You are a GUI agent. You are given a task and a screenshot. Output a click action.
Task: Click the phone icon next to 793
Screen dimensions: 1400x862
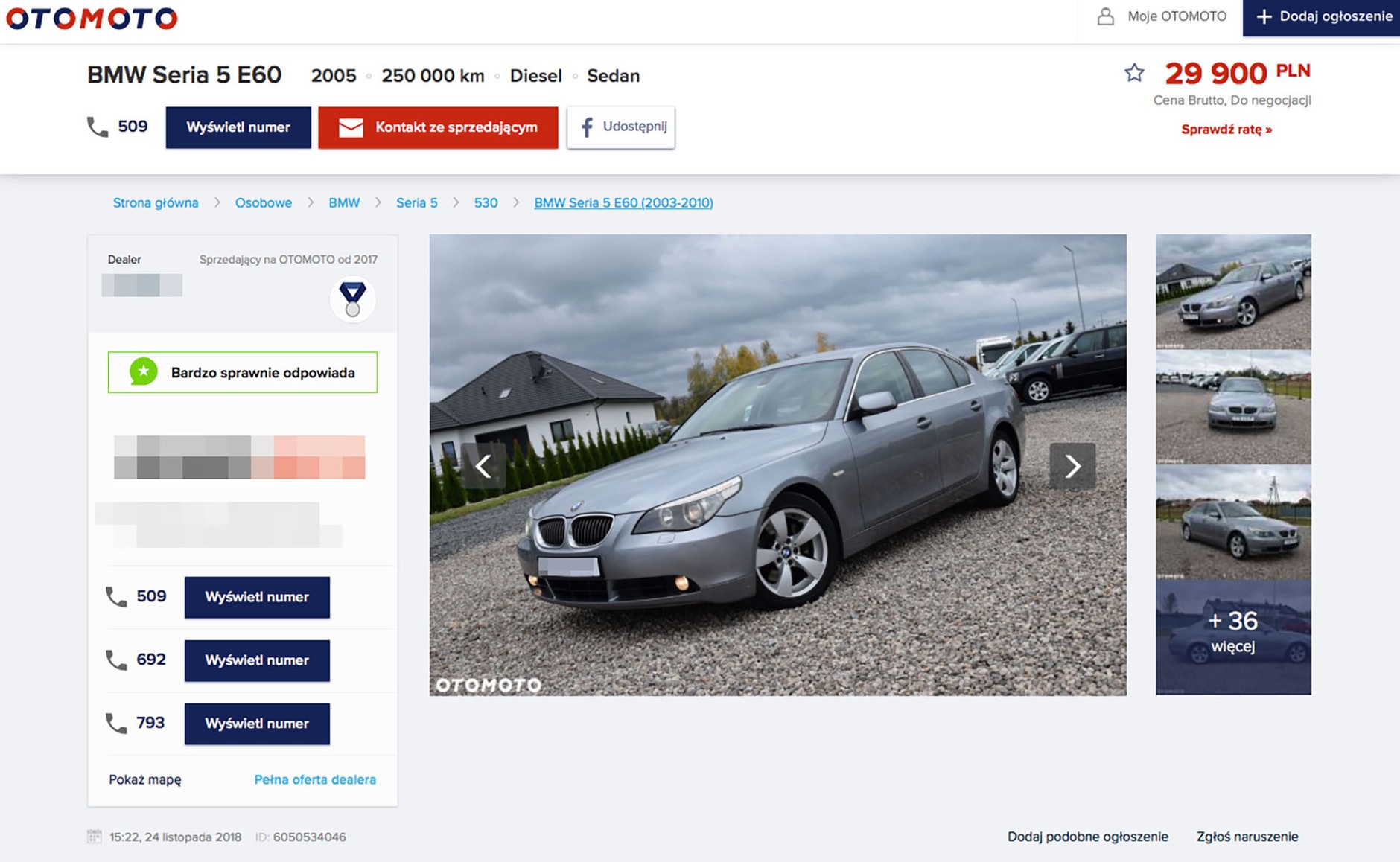[115, 723]
